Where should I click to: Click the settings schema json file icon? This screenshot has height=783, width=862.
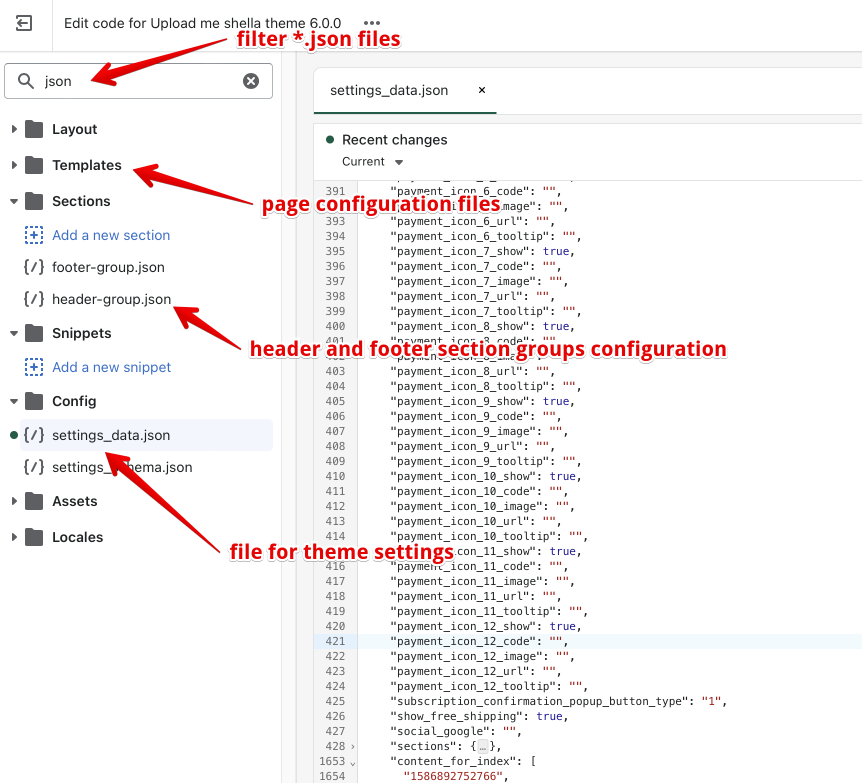[x=34, y=467]
